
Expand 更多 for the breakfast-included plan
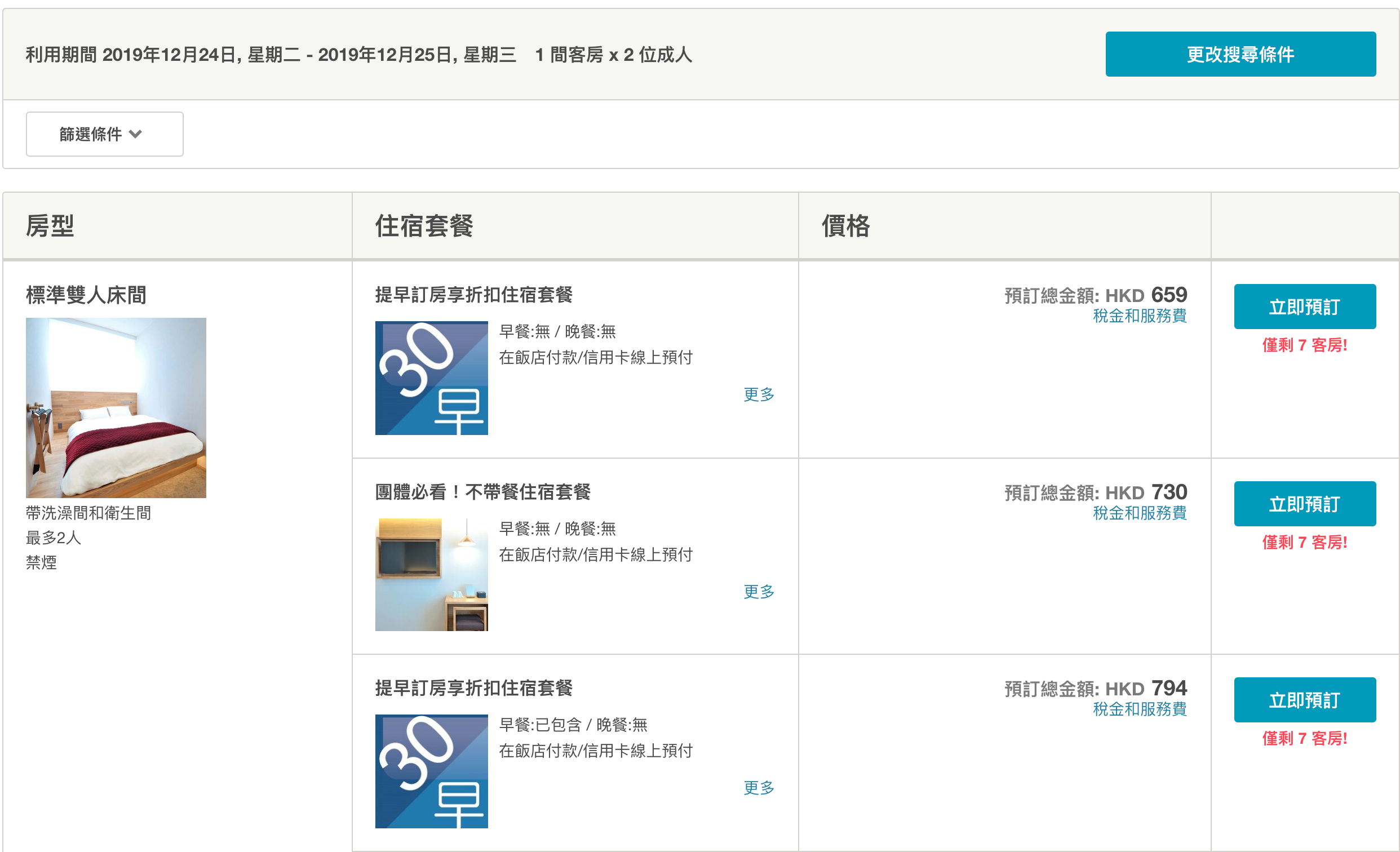759,787
